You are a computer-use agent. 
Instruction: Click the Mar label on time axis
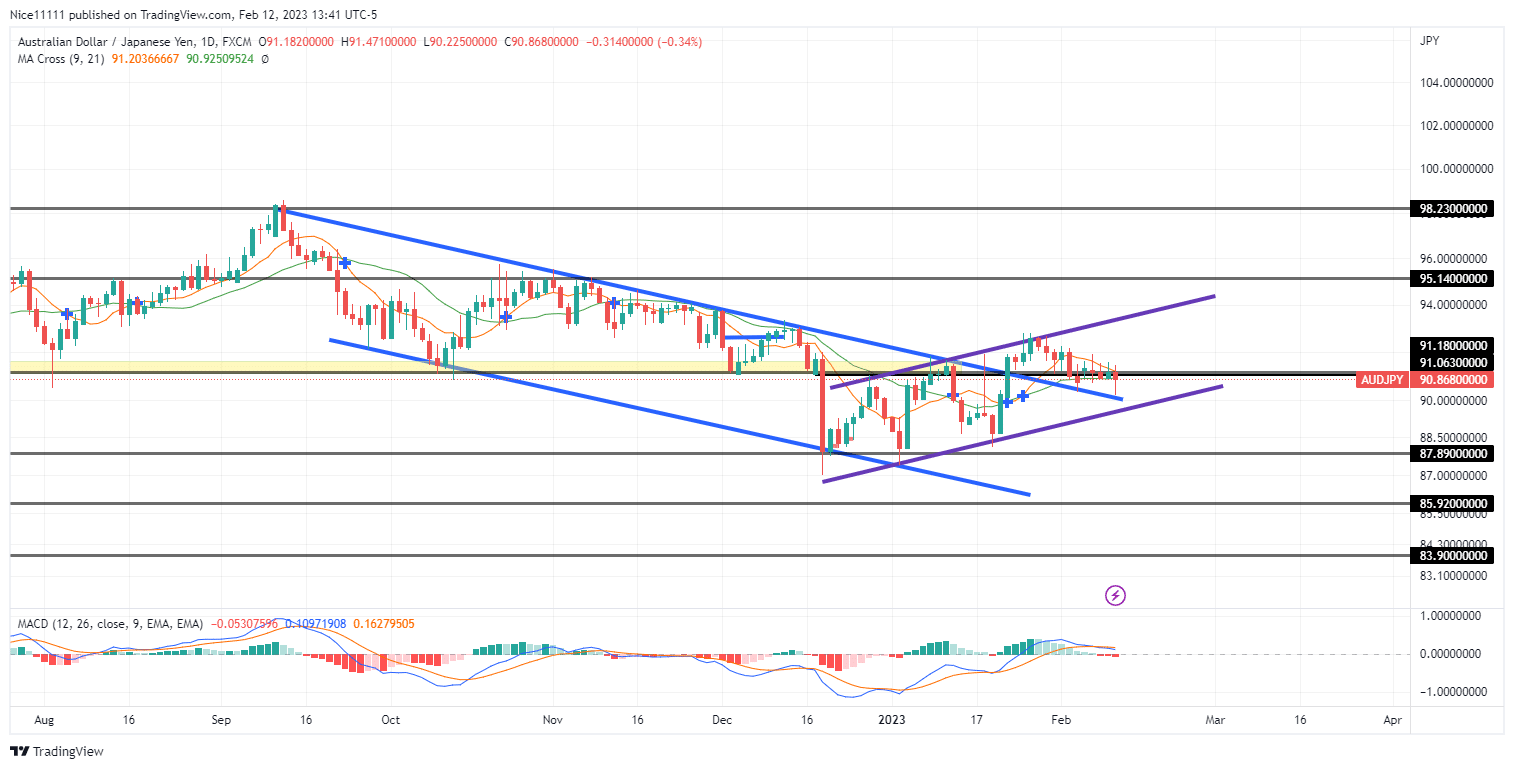point(1215,719)
